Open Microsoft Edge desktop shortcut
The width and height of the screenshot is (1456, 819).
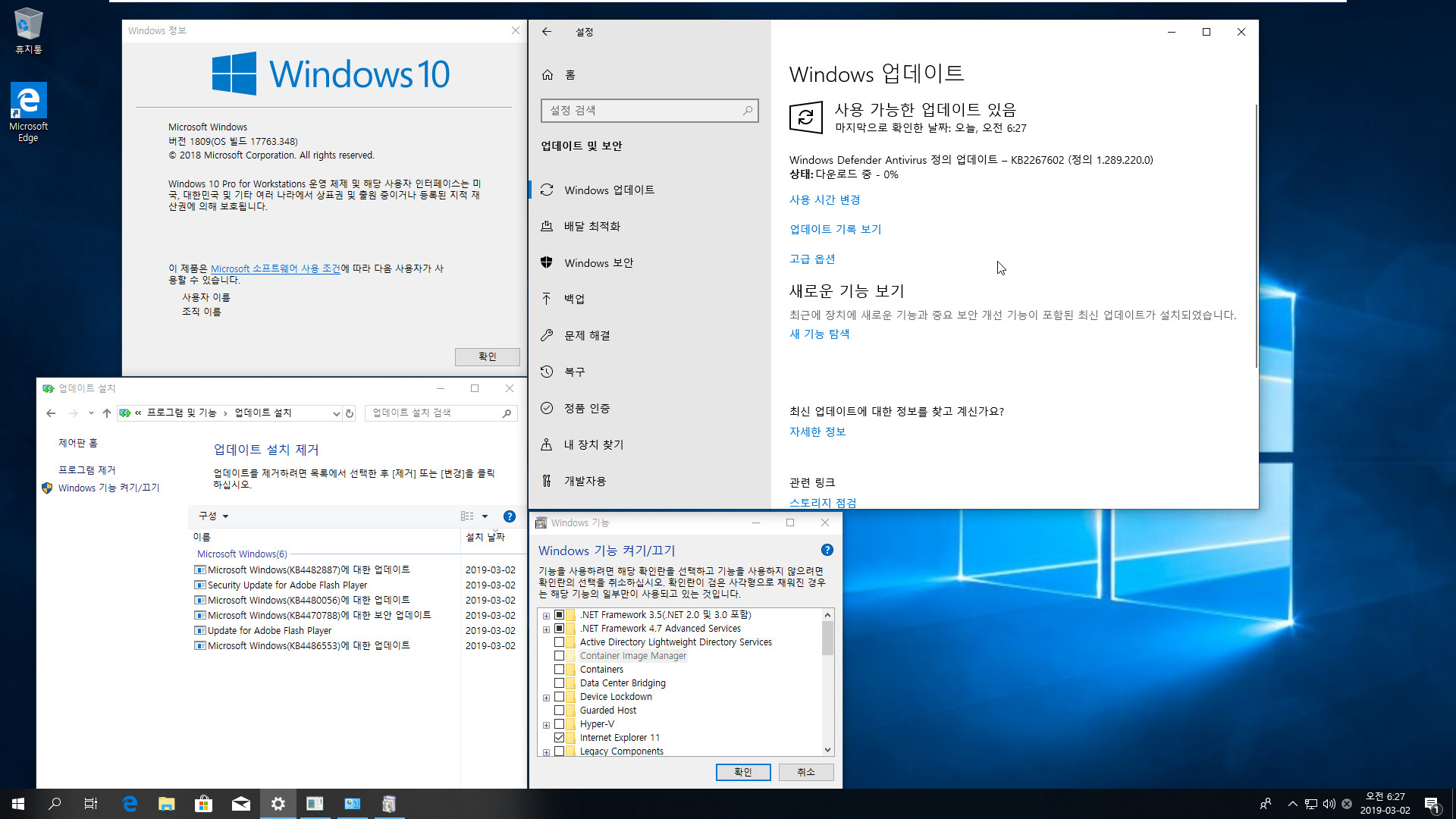pyautogui.click(x=28, y=112)
